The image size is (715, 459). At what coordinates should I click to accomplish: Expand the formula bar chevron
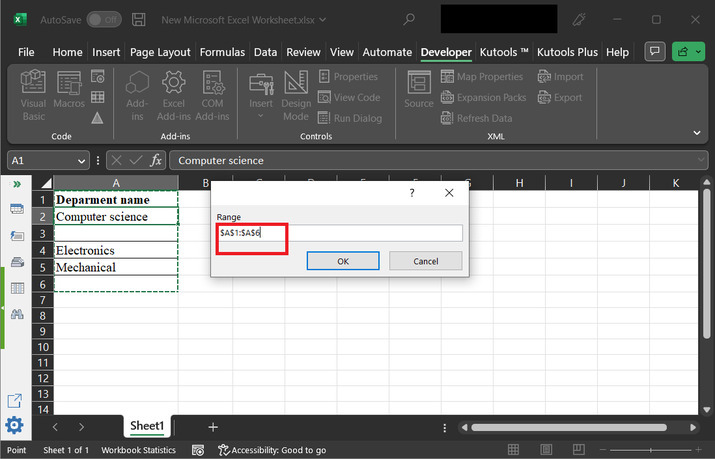click(701, 160)
